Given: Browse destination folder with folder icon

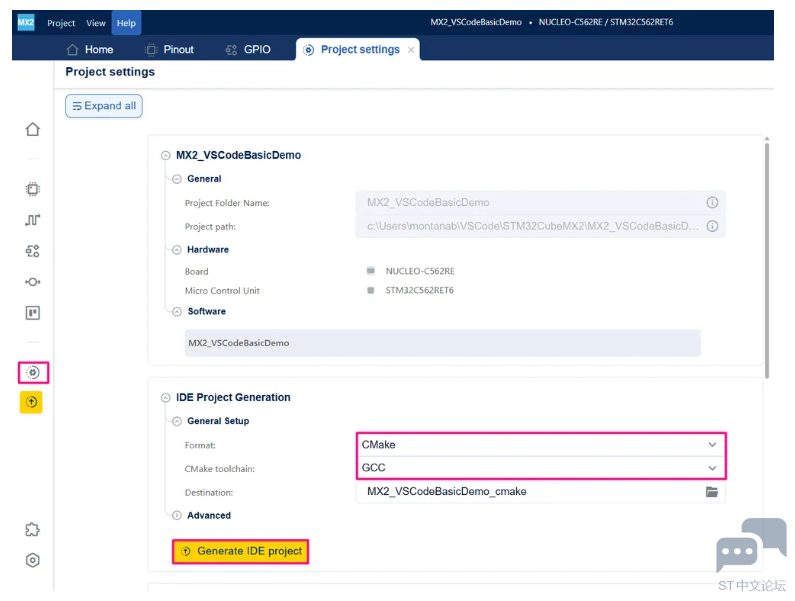Looking at the screenshot, I should (x=712, y=491).
